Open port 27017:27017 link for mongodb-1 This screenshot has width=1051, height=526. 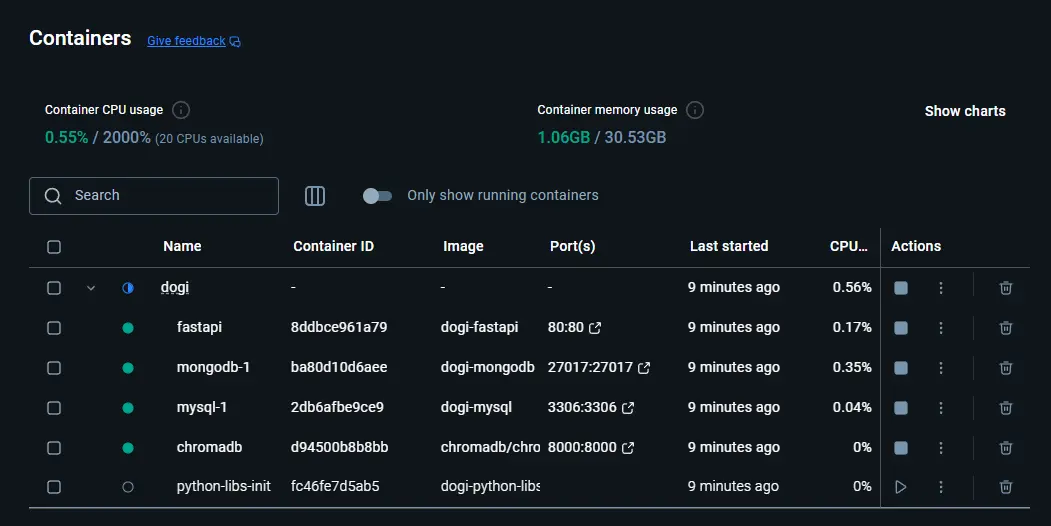click(599, 368)
